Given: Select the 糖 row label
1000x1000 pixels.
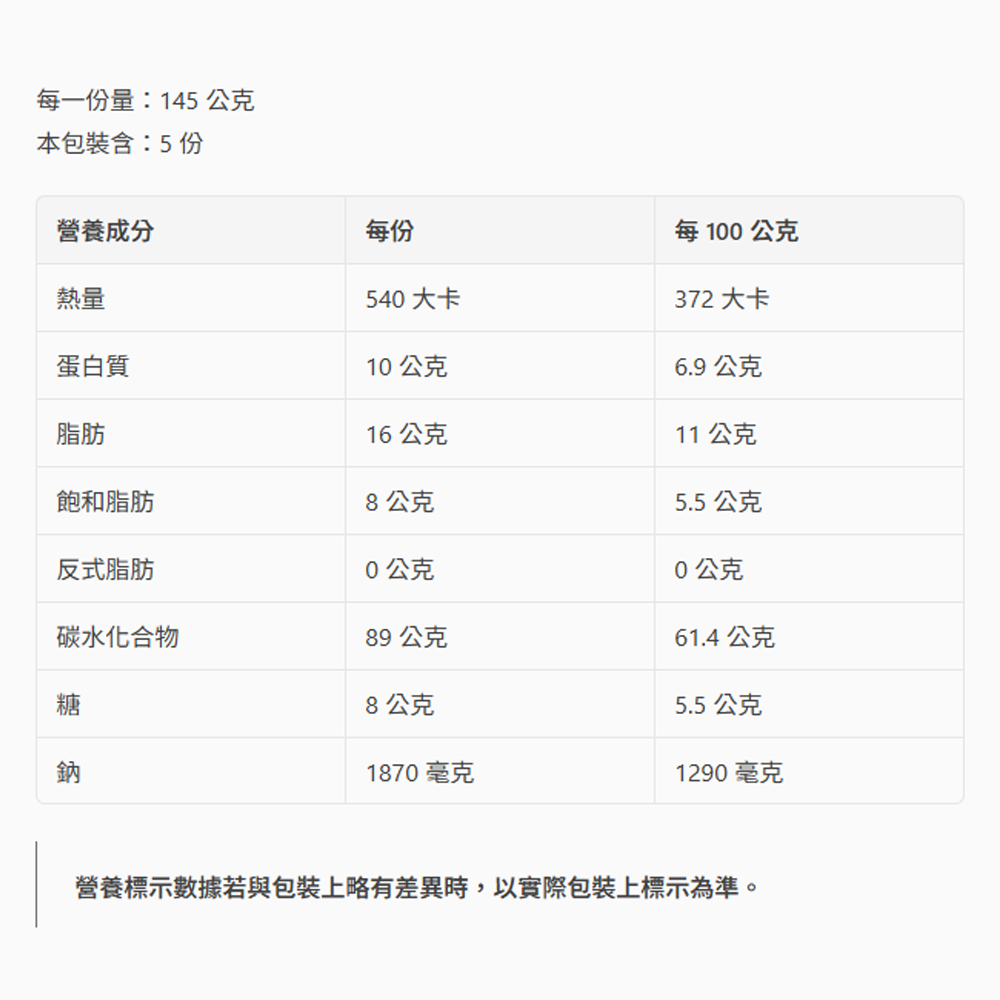Looking at the screenshot, I should (x=69, y=705).
